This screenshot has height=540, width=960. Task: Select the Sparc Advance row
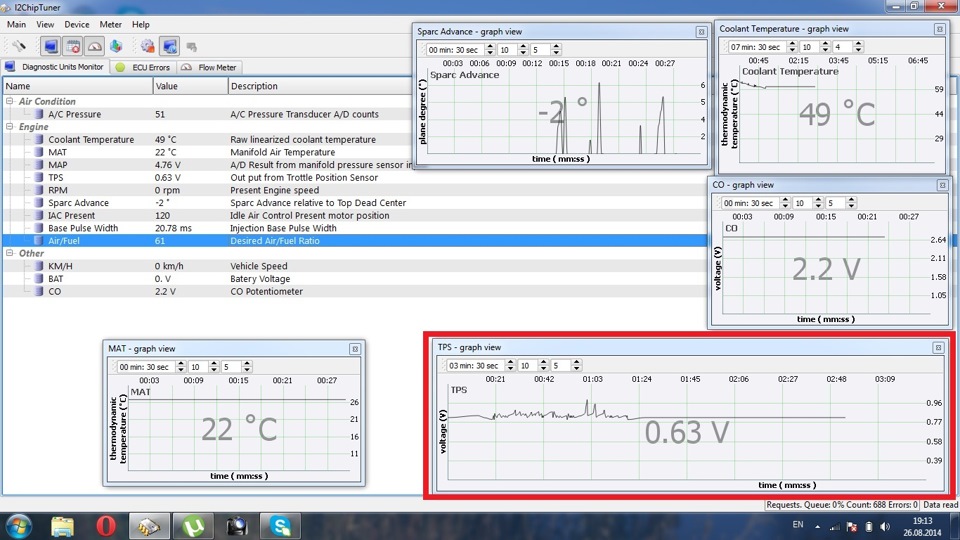(355, 203)
